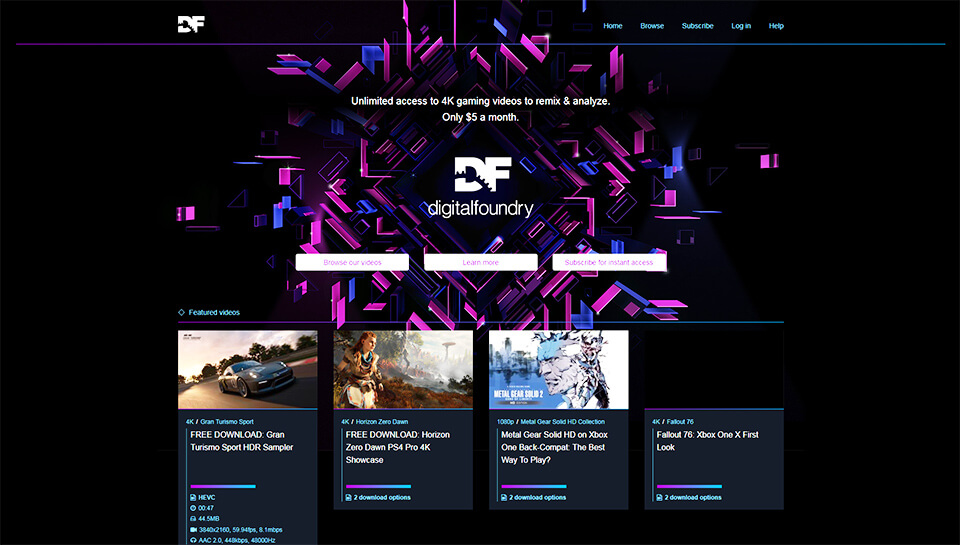This screenshot has height=545, width=960.
Task: Click the diamond icon beside Featured videos
Action: (181, 312)
